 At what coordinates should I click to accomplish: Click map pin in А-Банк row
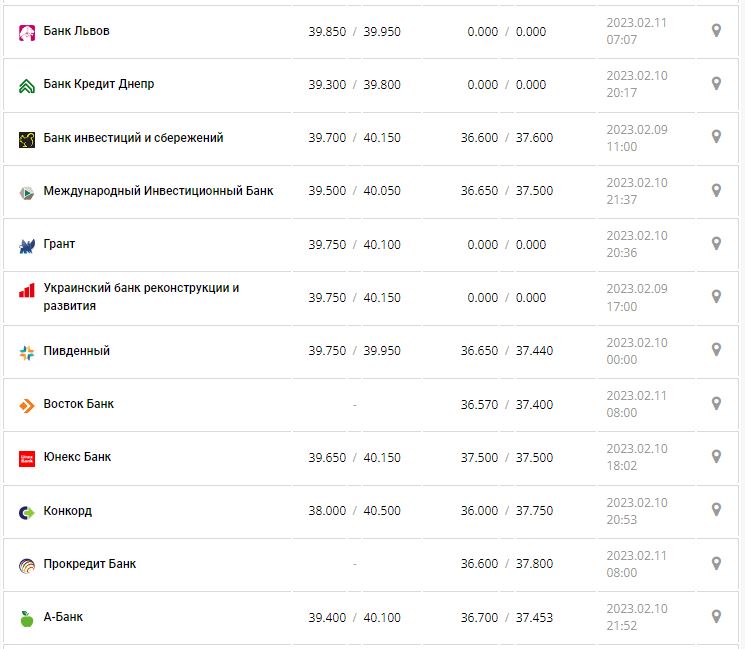tap(716, 616)
